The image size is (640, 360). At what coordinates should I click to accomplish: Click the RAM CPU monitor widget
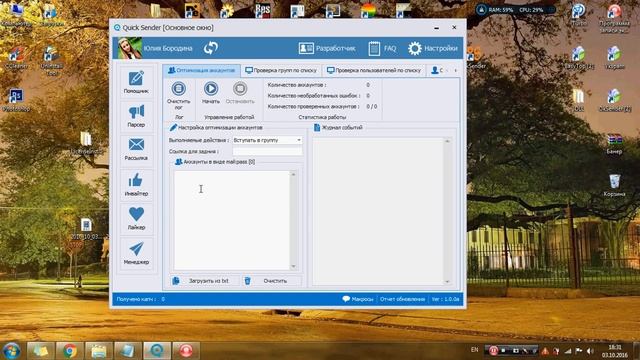(515, 9)
